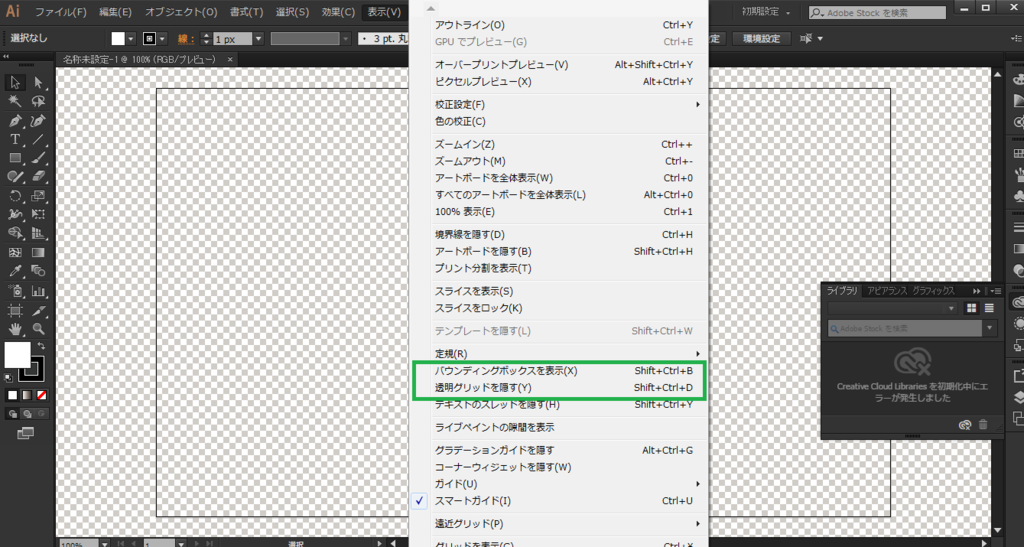
Task: Click the trash icon in Libraries panel
Action: click(983, 425)
